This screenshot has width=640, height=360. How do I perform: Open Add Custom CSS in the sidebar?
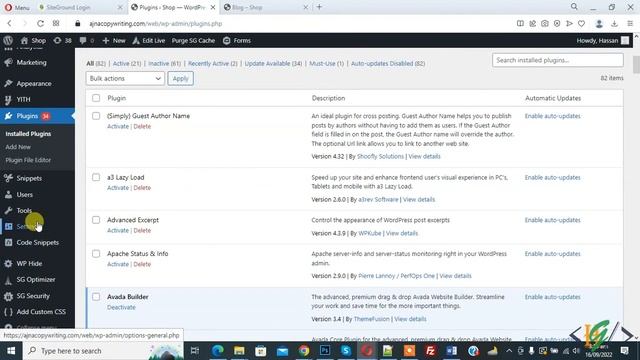[41, 311]
